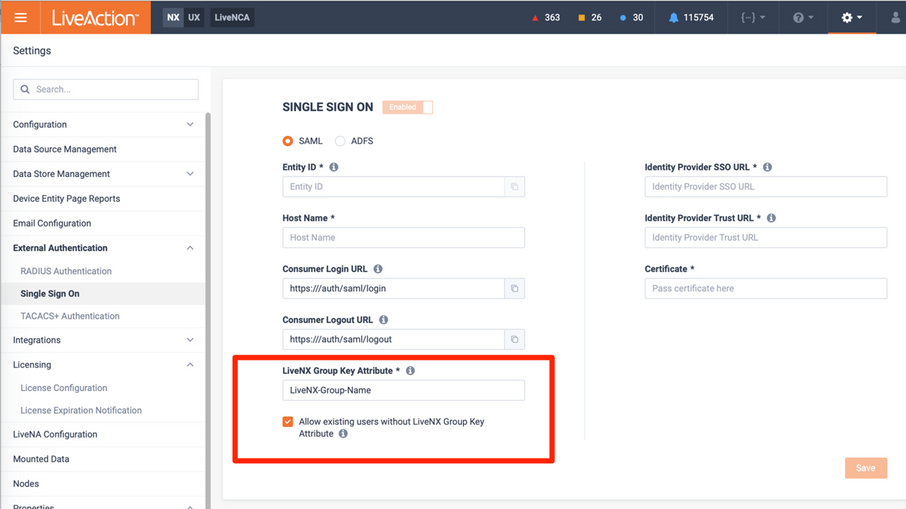View info alerts blue circle count 30
This screenshot has height=509, width=906.
[632, 18]
